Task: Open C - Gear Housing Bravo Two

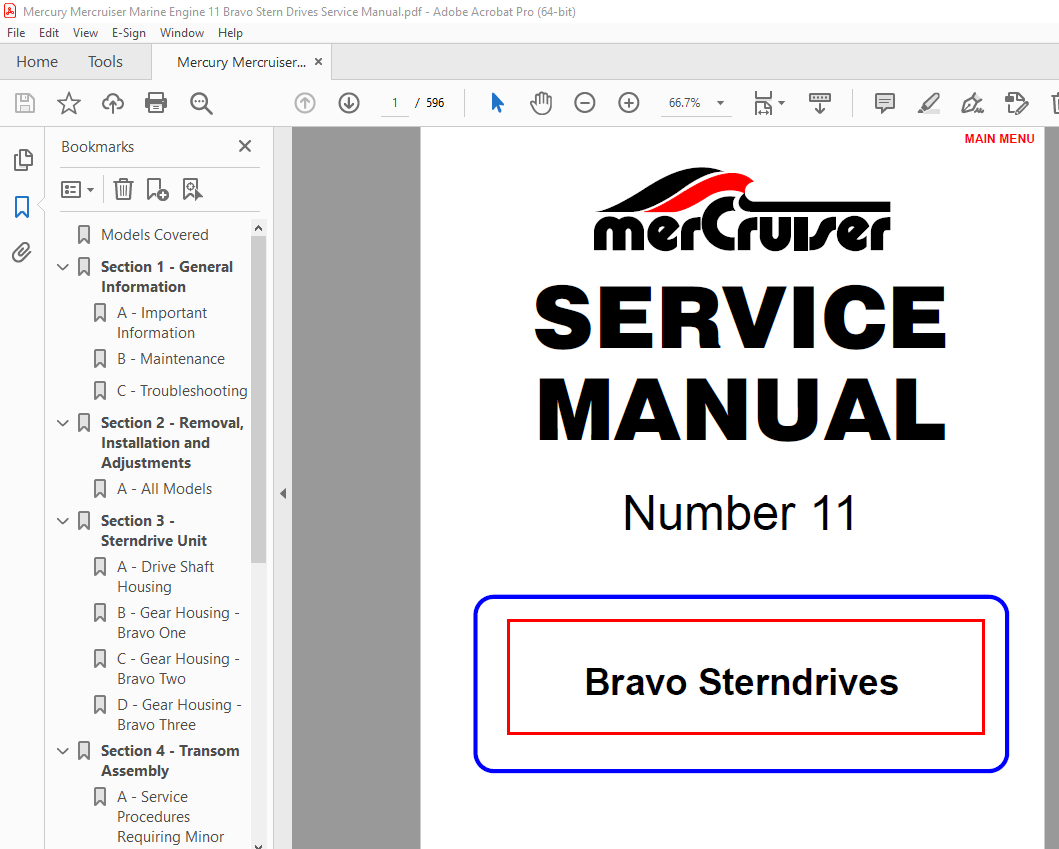Action: tap(178, 668)
